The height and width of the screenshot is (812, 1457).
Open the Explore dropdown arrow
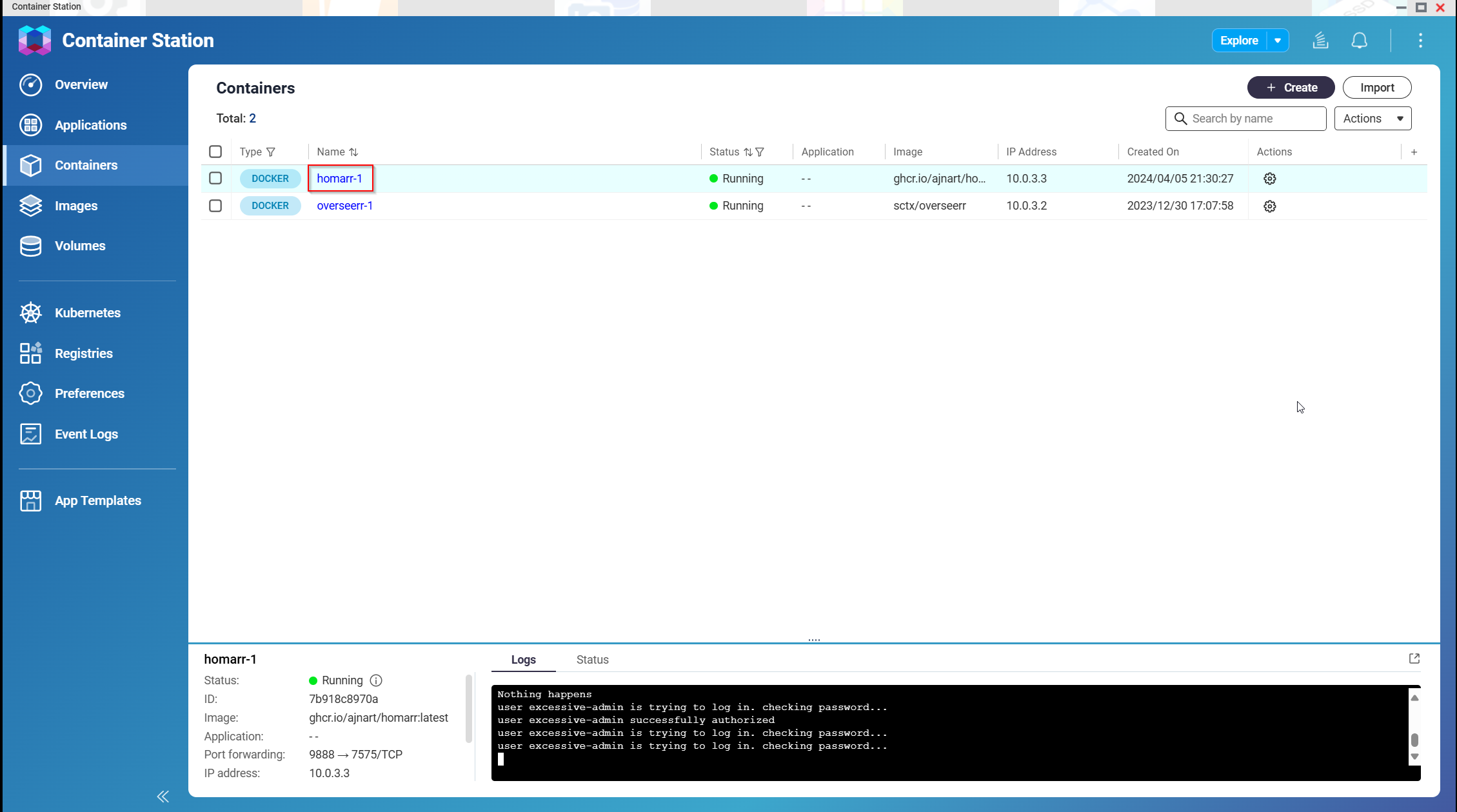click(1277, 41)
